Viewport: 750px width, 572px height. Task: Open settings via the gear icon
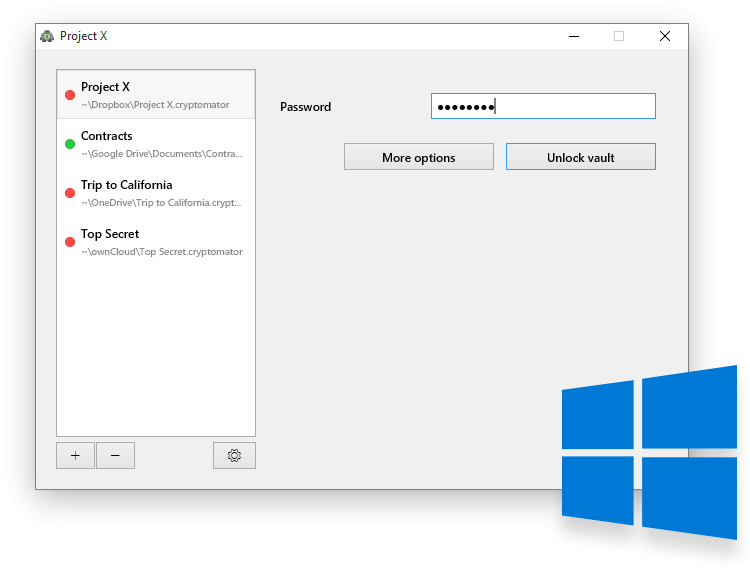(x=234, y=456)
